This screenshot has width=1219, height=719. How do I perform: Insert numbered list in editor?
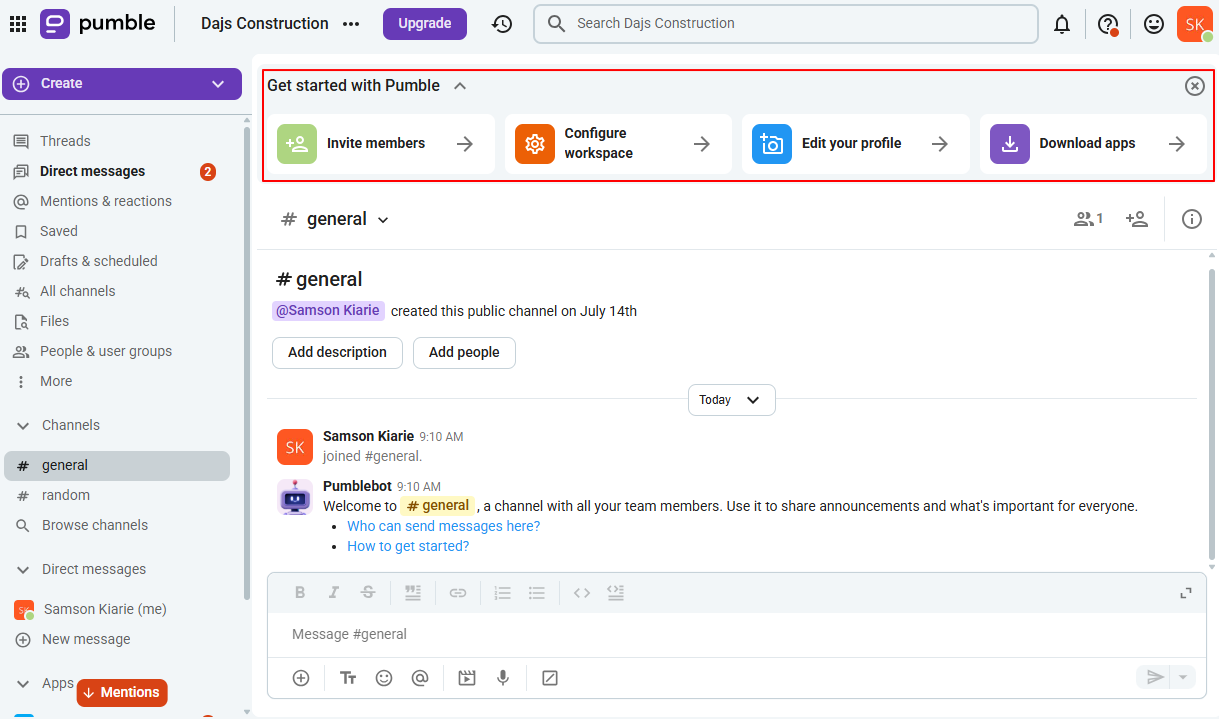[503, 593]
